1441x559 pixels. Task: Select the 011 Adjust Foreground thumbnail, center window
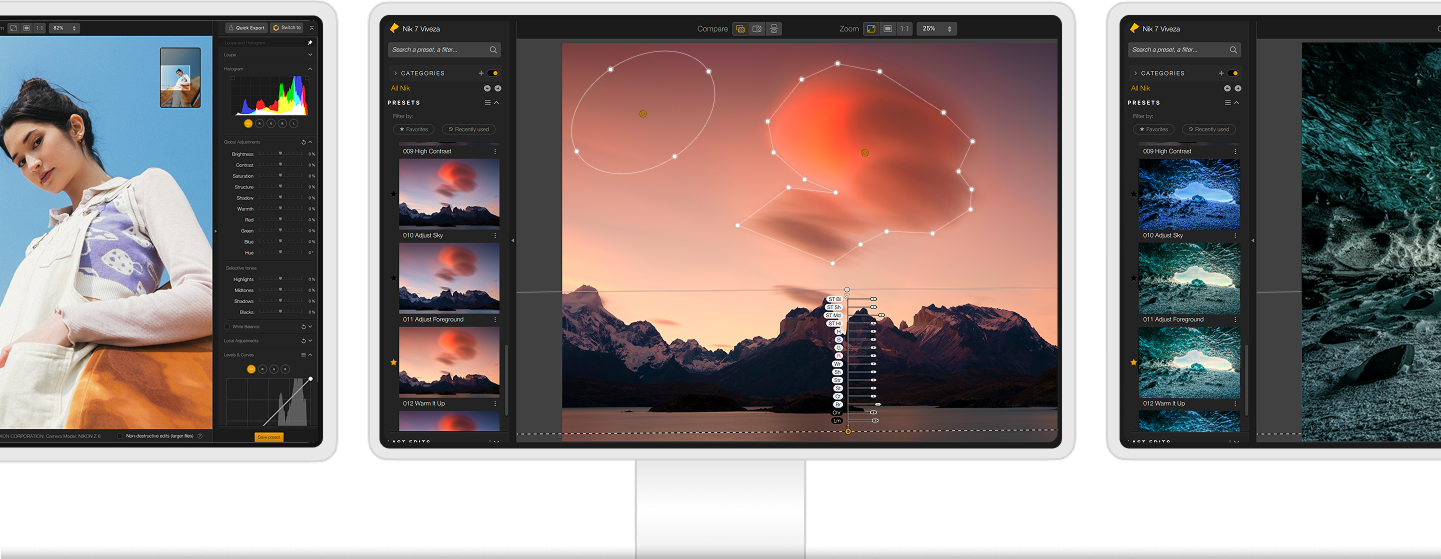(x=449, y=277)
